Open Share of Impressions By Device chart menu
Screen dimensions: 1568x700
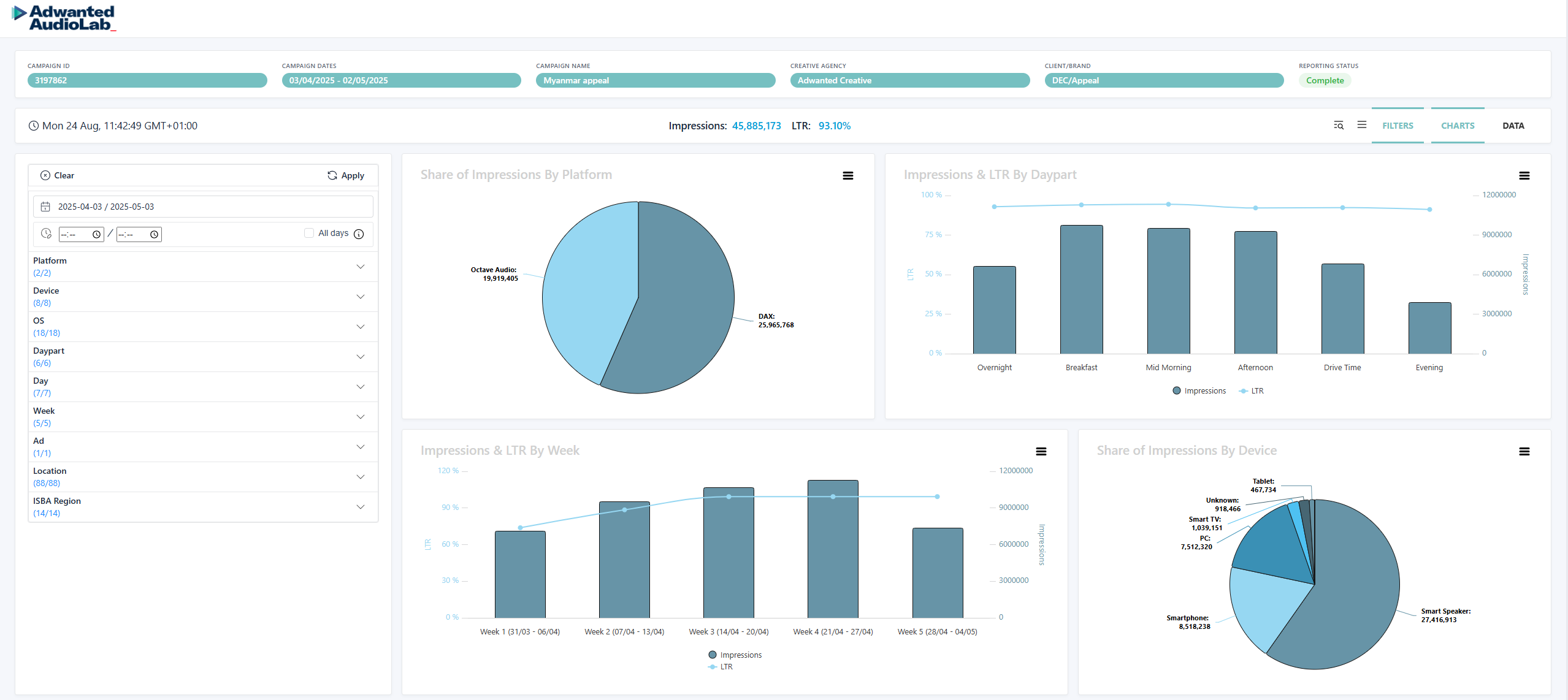click(x=1524, y=452)
